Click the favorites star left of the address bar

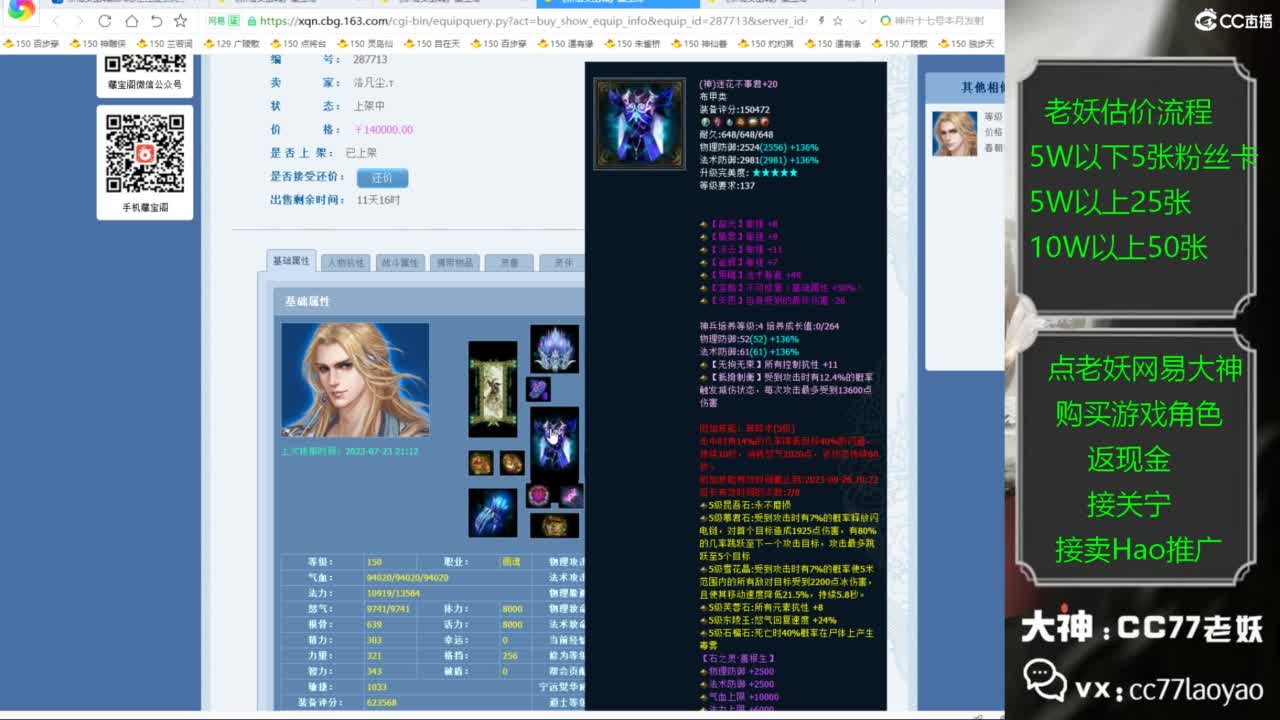point(180,21)
